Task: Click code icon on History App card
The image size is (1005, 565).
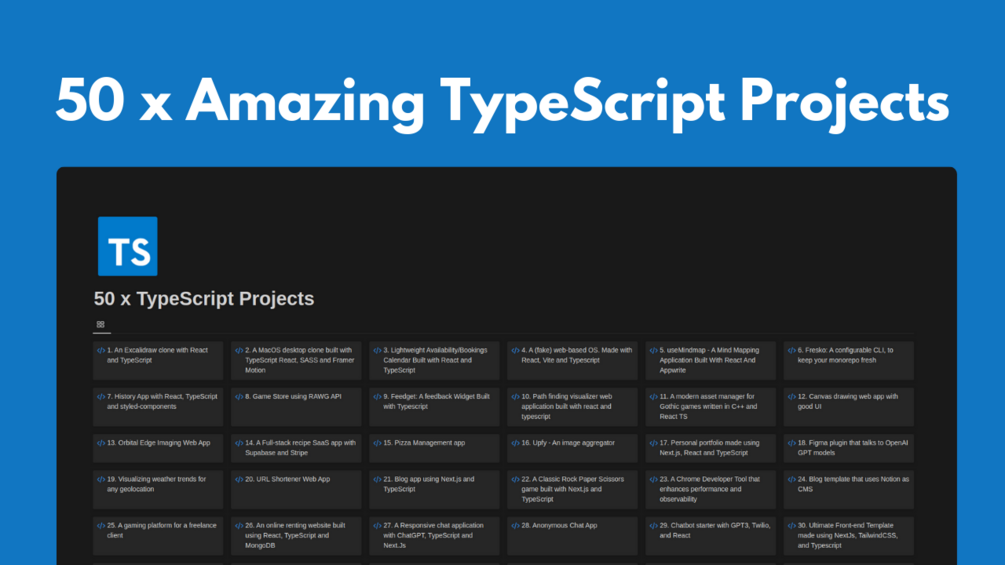Action: (x=101, y=397)
